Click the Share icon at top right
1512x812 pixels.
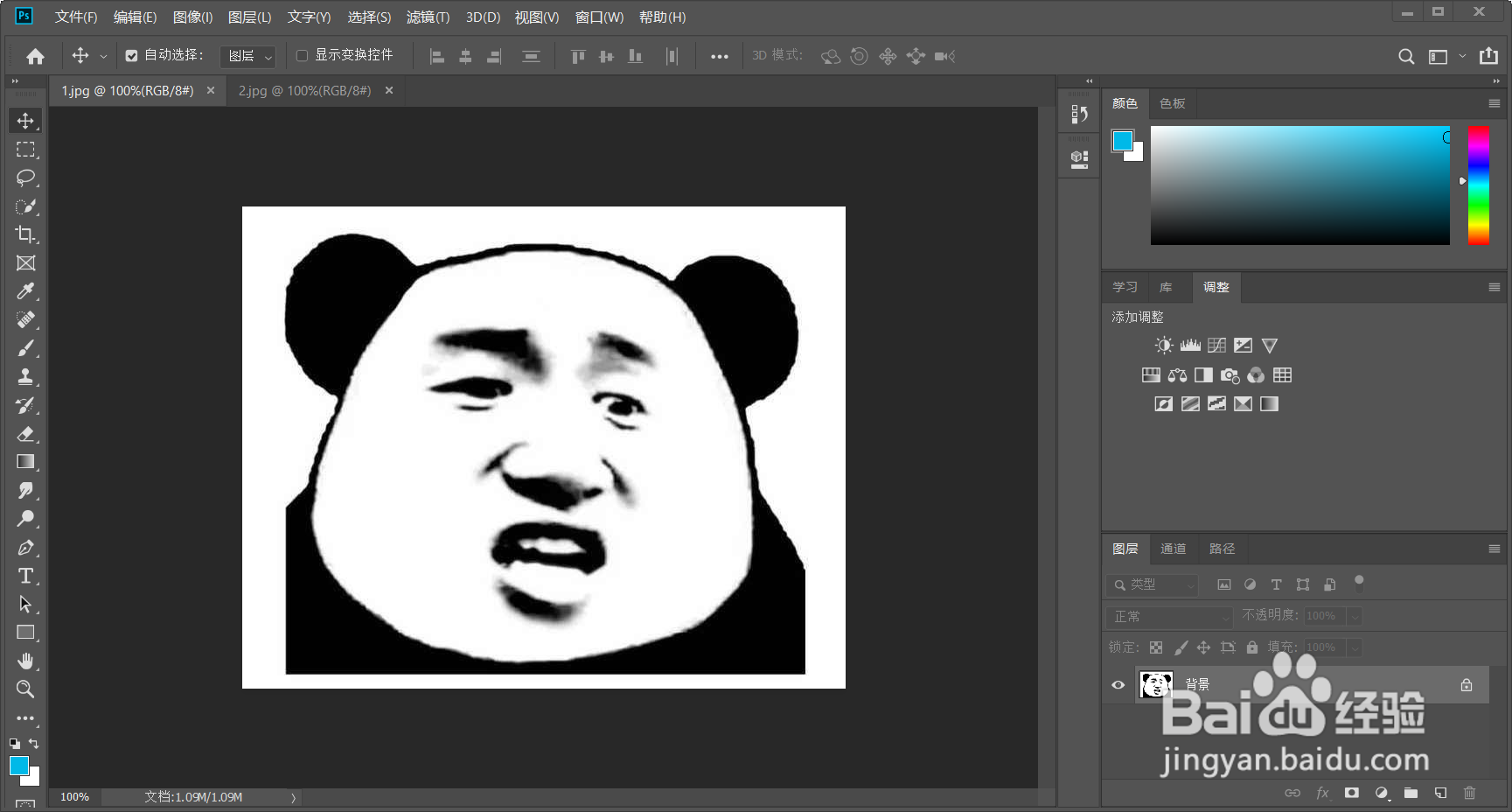pos(1488,56)
